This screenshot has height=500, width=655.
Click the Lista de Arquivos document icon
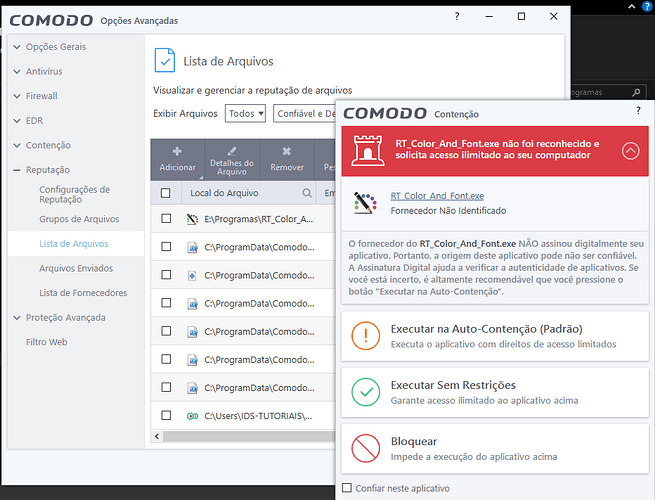(165, 60)
